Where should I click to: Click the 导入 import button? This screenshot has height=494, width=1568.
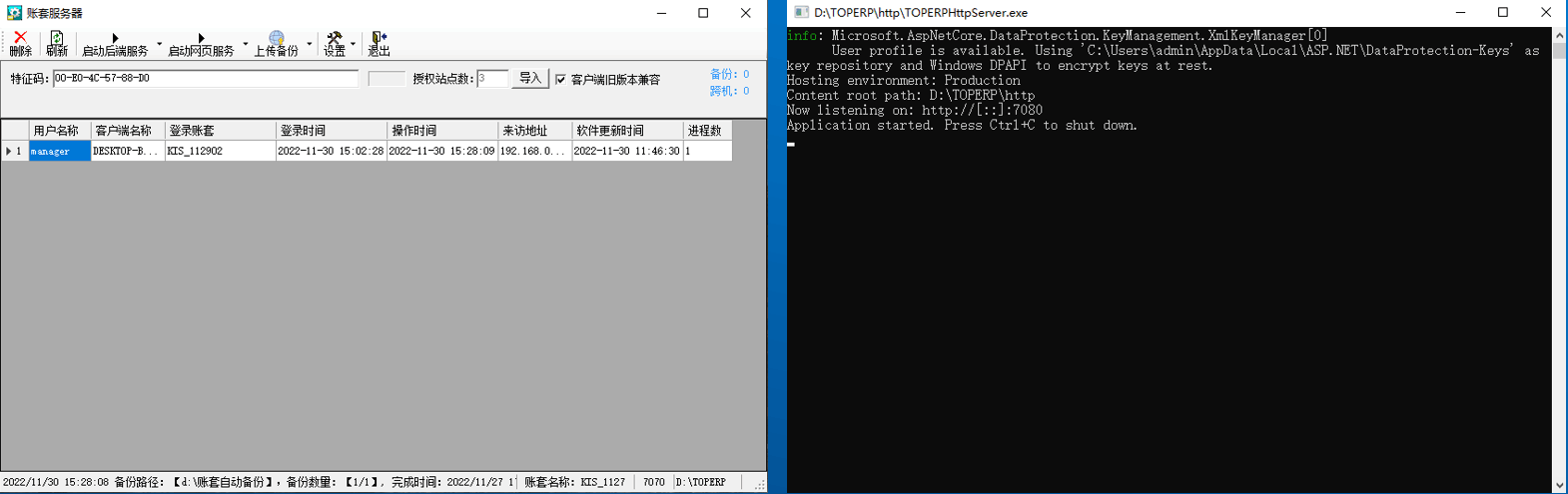coord(530,79)
